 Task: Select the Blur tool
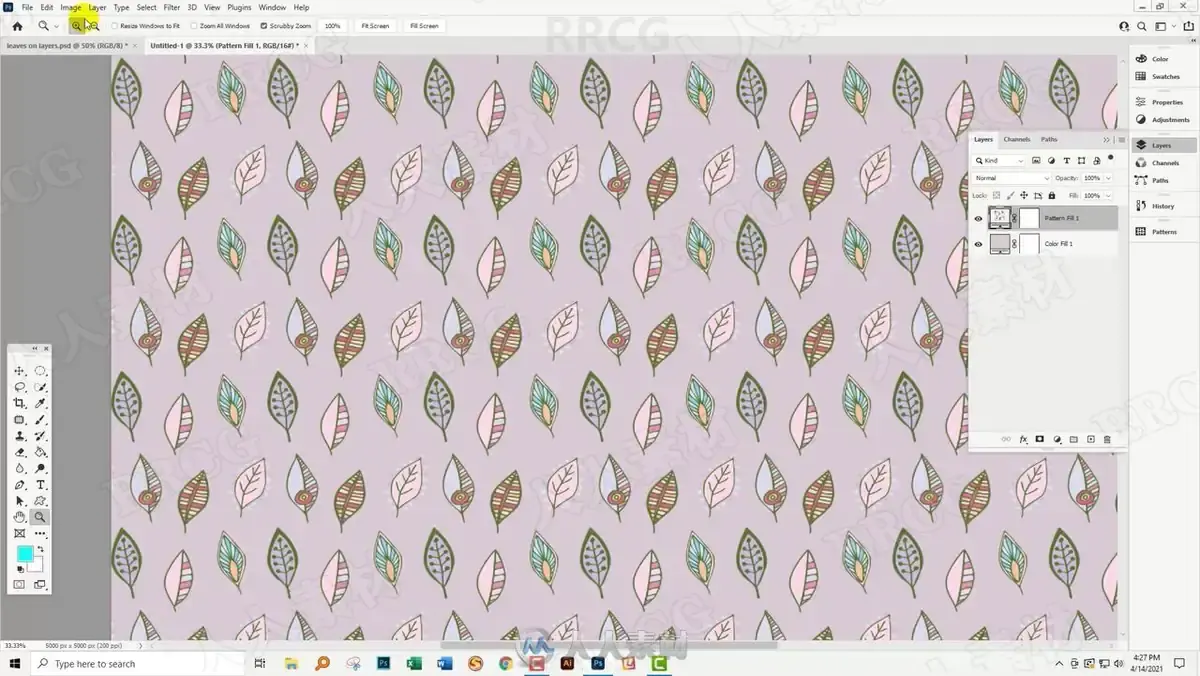[x=19, y=469]
